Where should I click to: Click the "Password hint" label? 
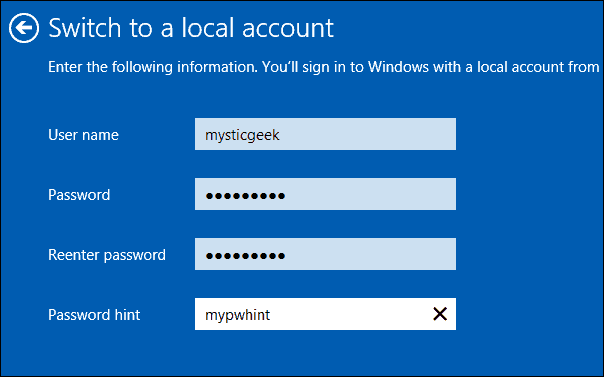click(x=94, y=315)
